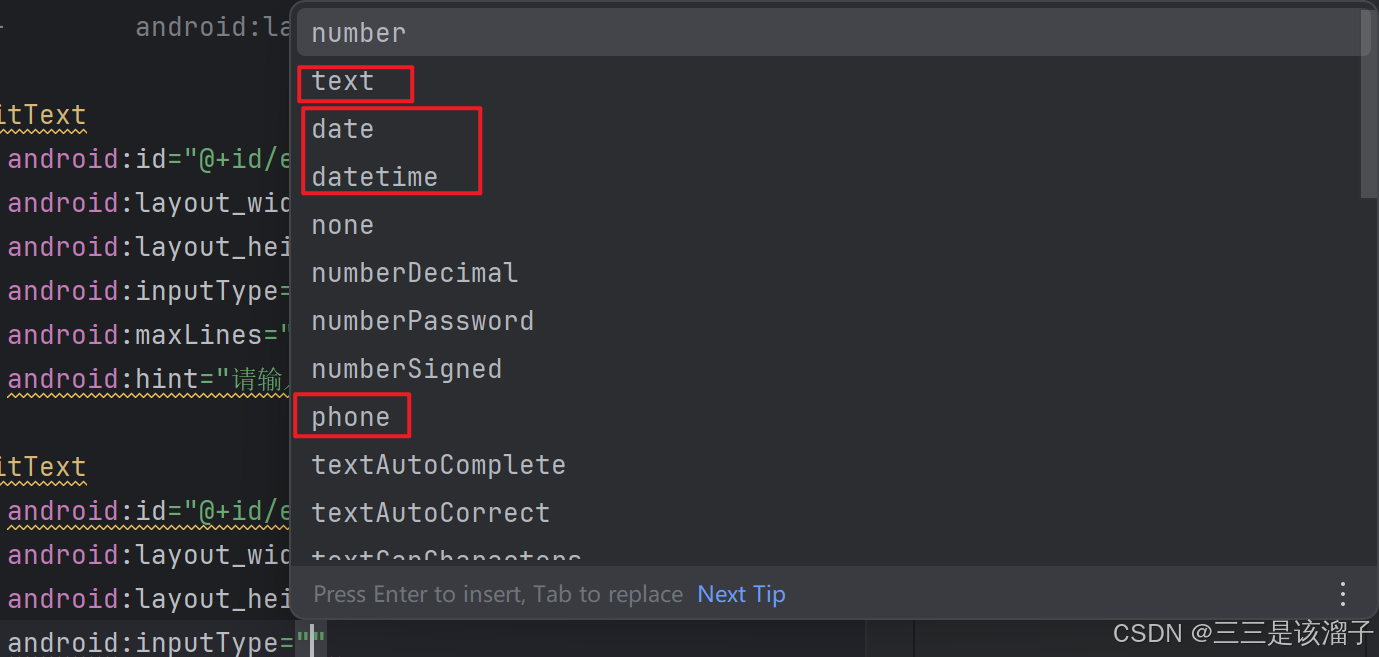Open the Next Tip link

coord(741,594)
